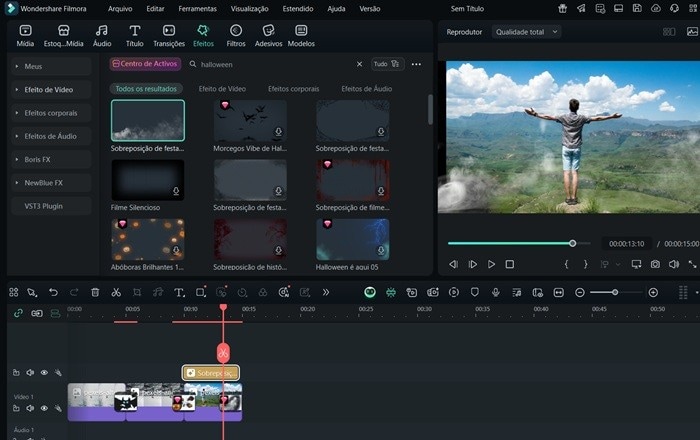Expand the Efeitos corporais sidebar category

(51, 113)
